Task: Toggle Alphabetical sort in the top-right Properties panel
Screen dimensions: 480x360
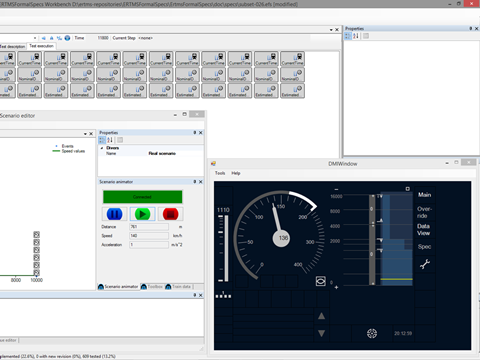Action: coord(356,36)
